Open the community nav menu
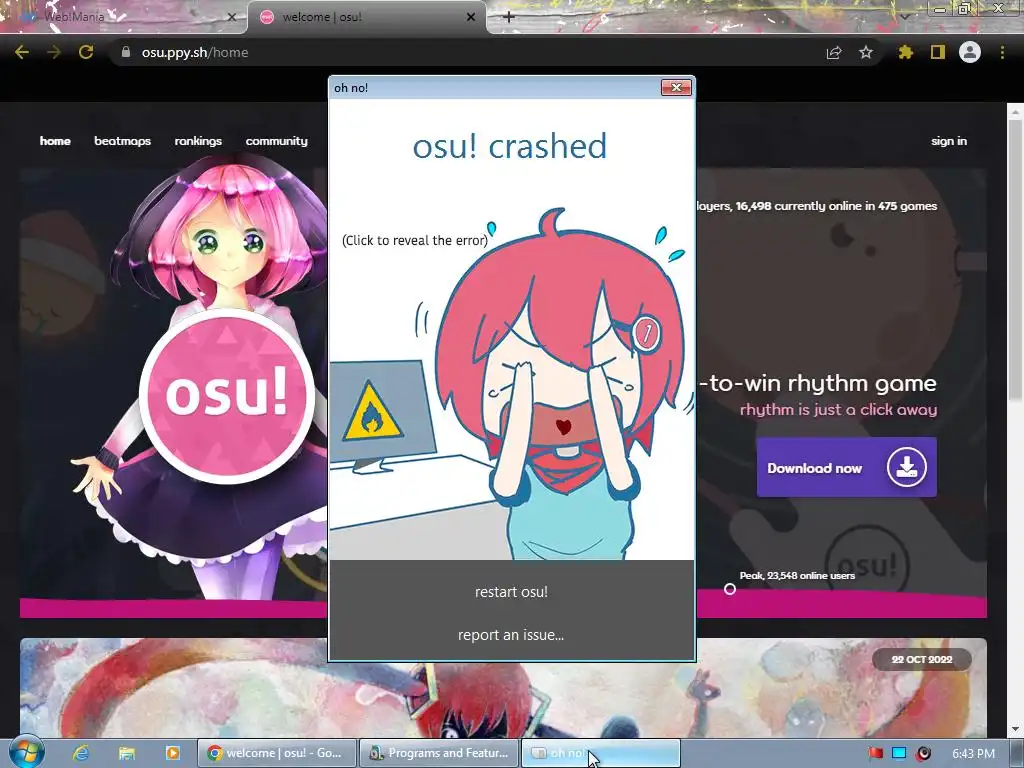 coord(276,141)
